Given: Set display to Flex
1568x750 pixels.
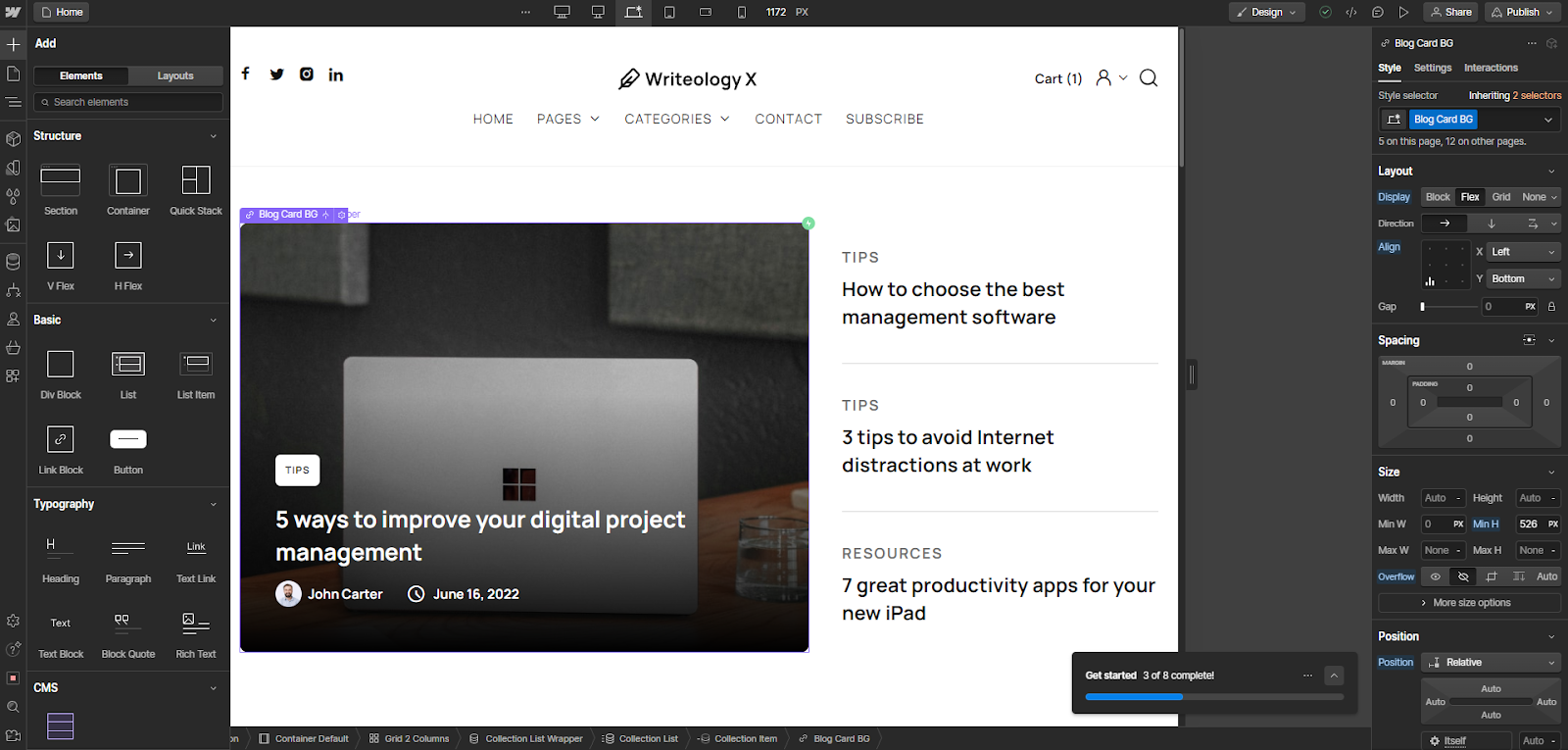Looking at the screenshot, I should (x=1470, y=197).
